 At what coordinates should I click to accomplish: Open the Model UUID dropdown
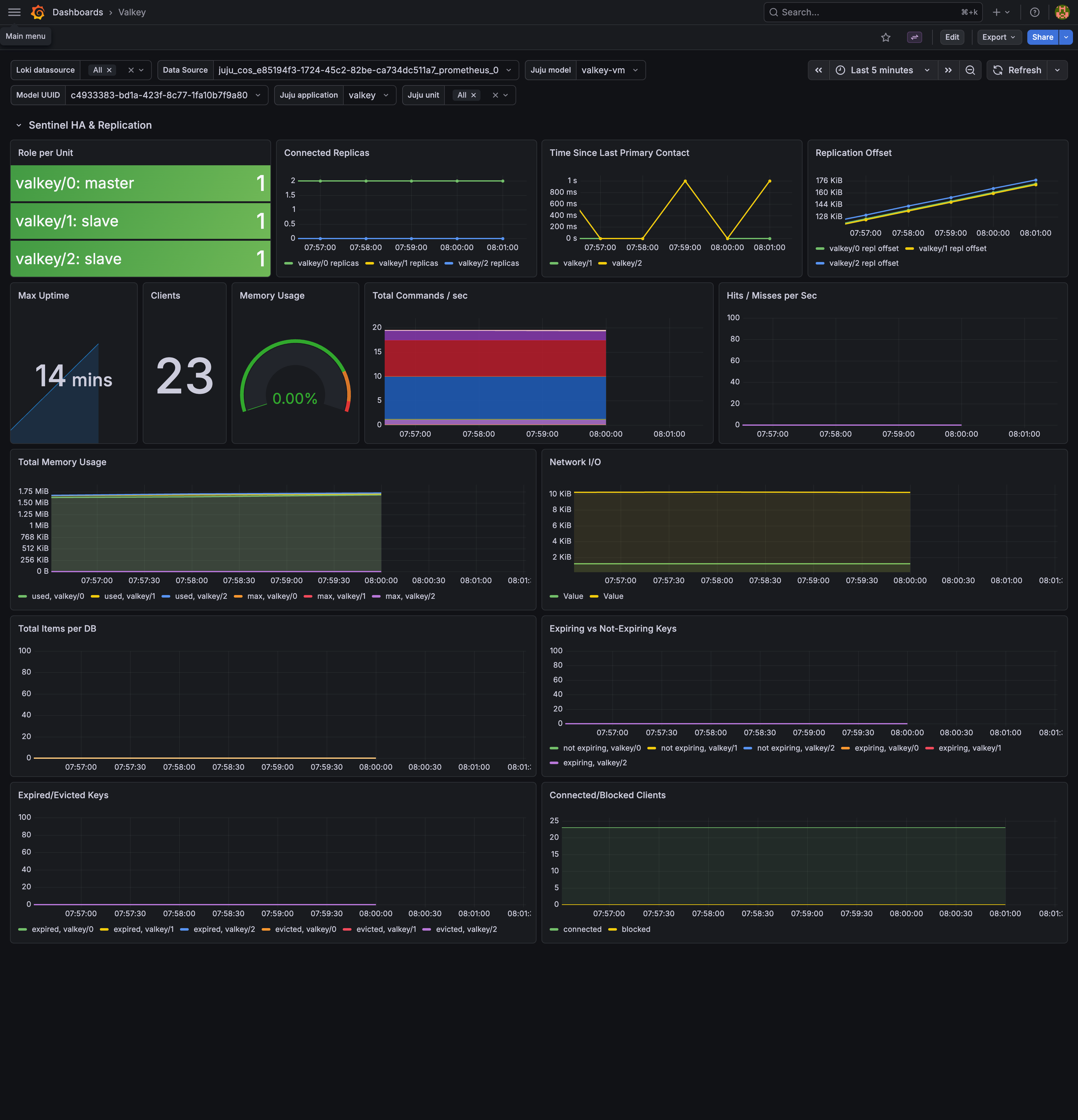tap(166, 95)
